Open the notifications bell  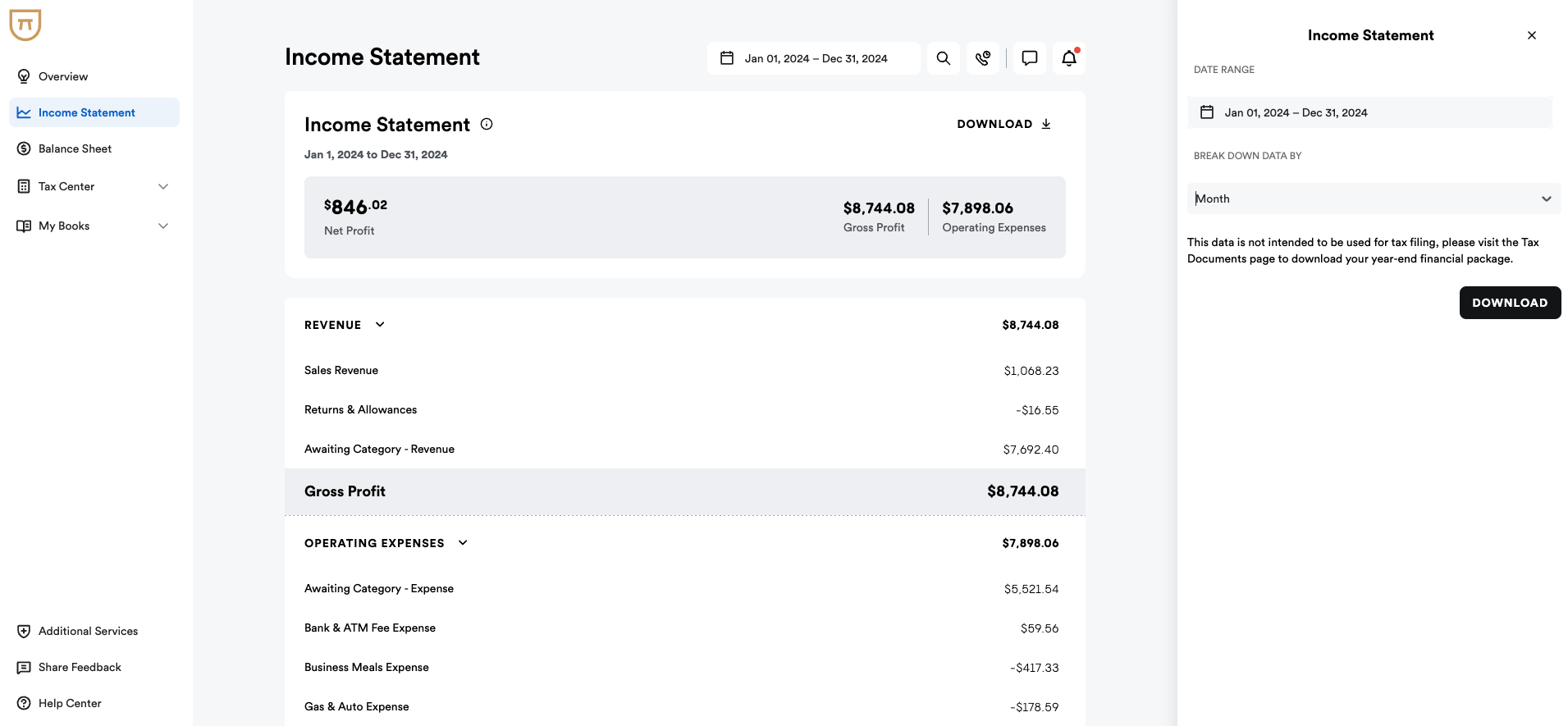point(1068,58)
